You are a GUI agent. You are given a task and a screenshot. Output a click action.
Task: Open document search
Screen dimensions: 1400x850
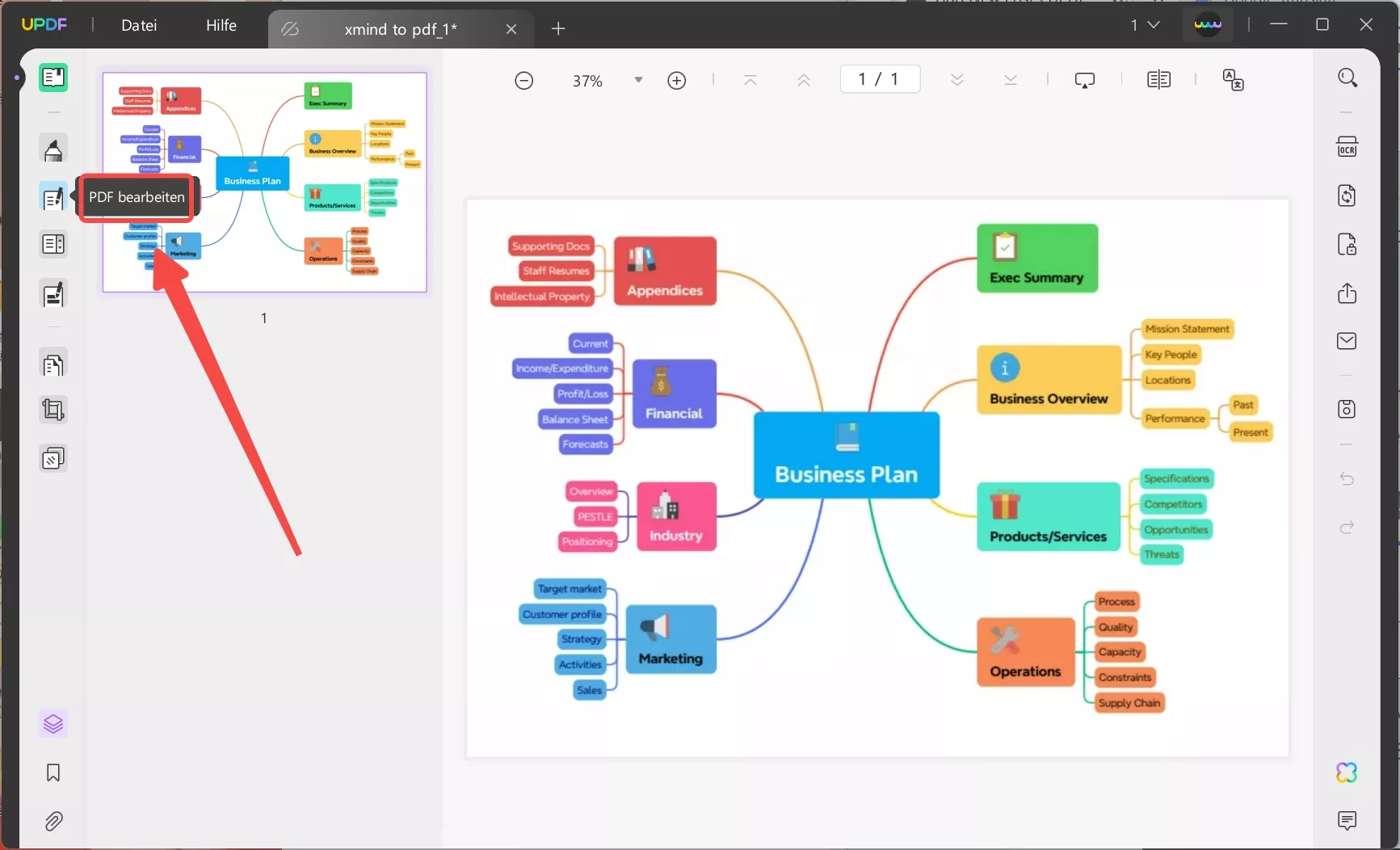(1347, 77)
